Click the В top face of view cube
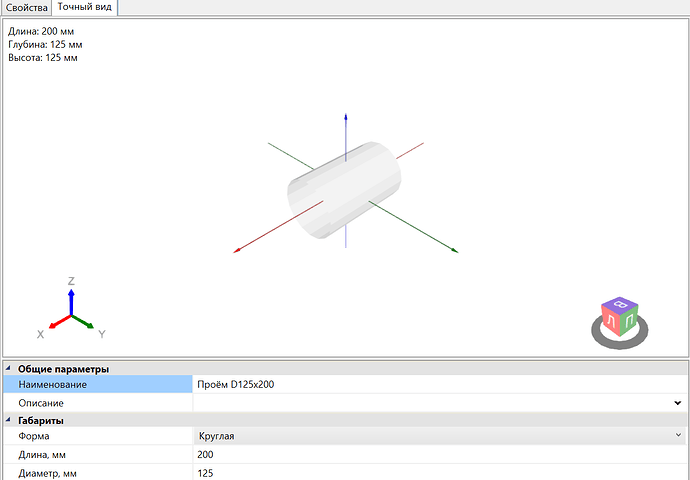Viewport: 690px width, 480px height. [x=620, y=304]
